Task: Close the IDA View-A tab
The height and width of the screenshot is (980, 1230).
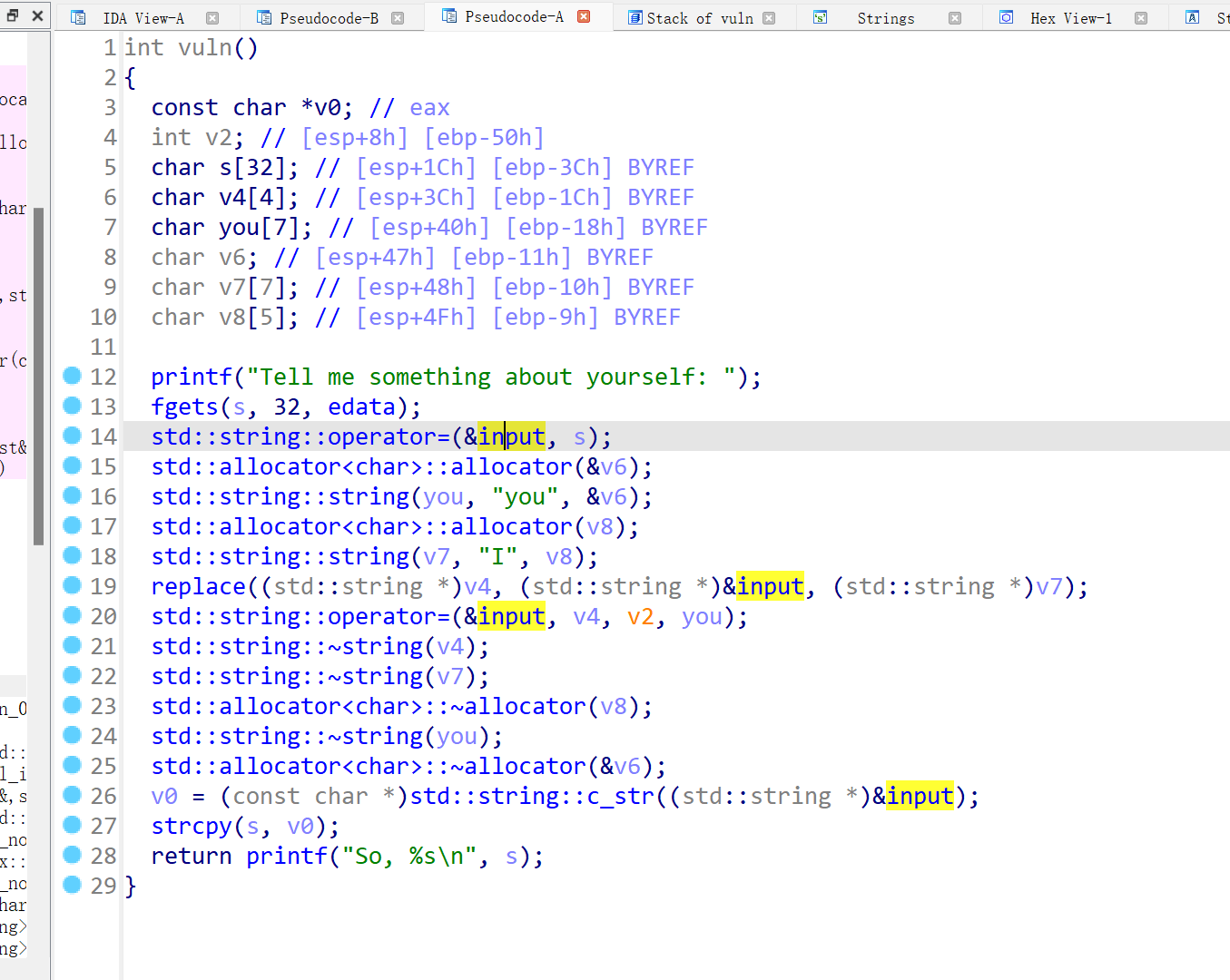Action: (x=212, y=18)
